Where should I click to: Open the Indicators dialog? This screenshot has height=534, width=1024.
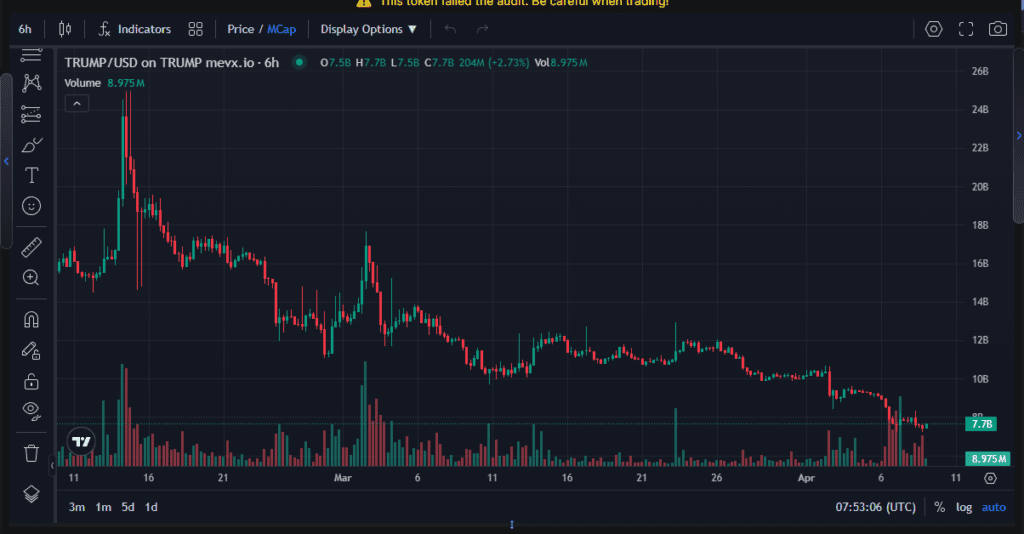135,29
